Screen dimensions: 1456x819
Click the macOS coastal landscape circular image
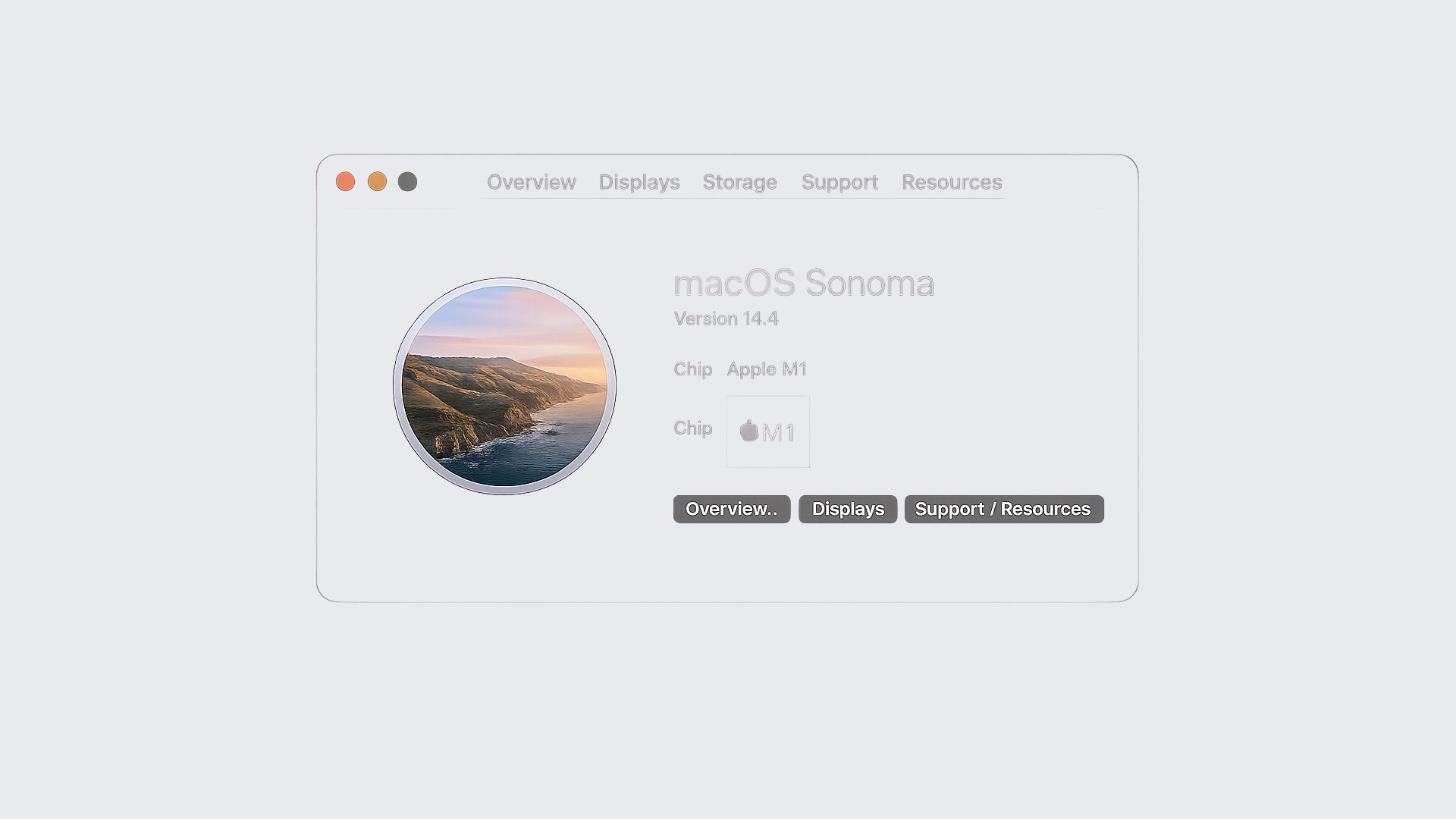pyautogui.click(x=504, y=386)
